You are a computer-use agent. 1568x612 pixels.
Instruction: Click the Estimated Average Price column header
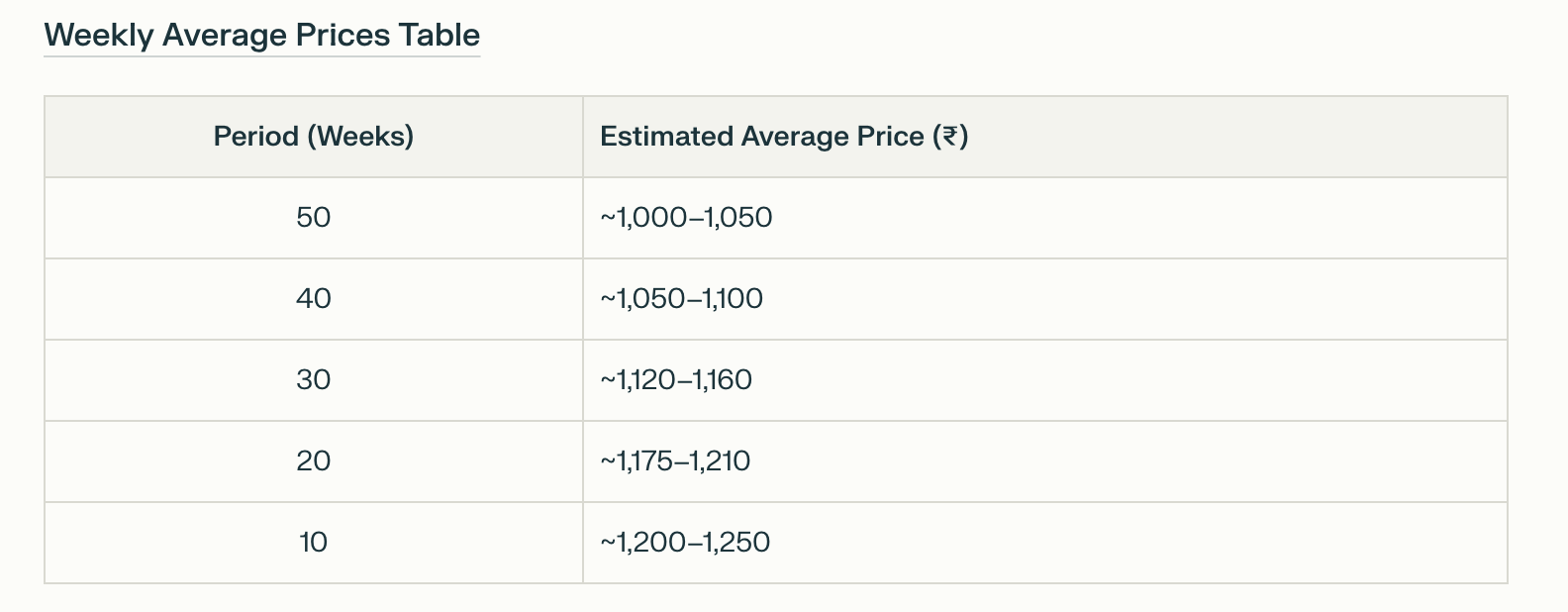tap(783, 137)
